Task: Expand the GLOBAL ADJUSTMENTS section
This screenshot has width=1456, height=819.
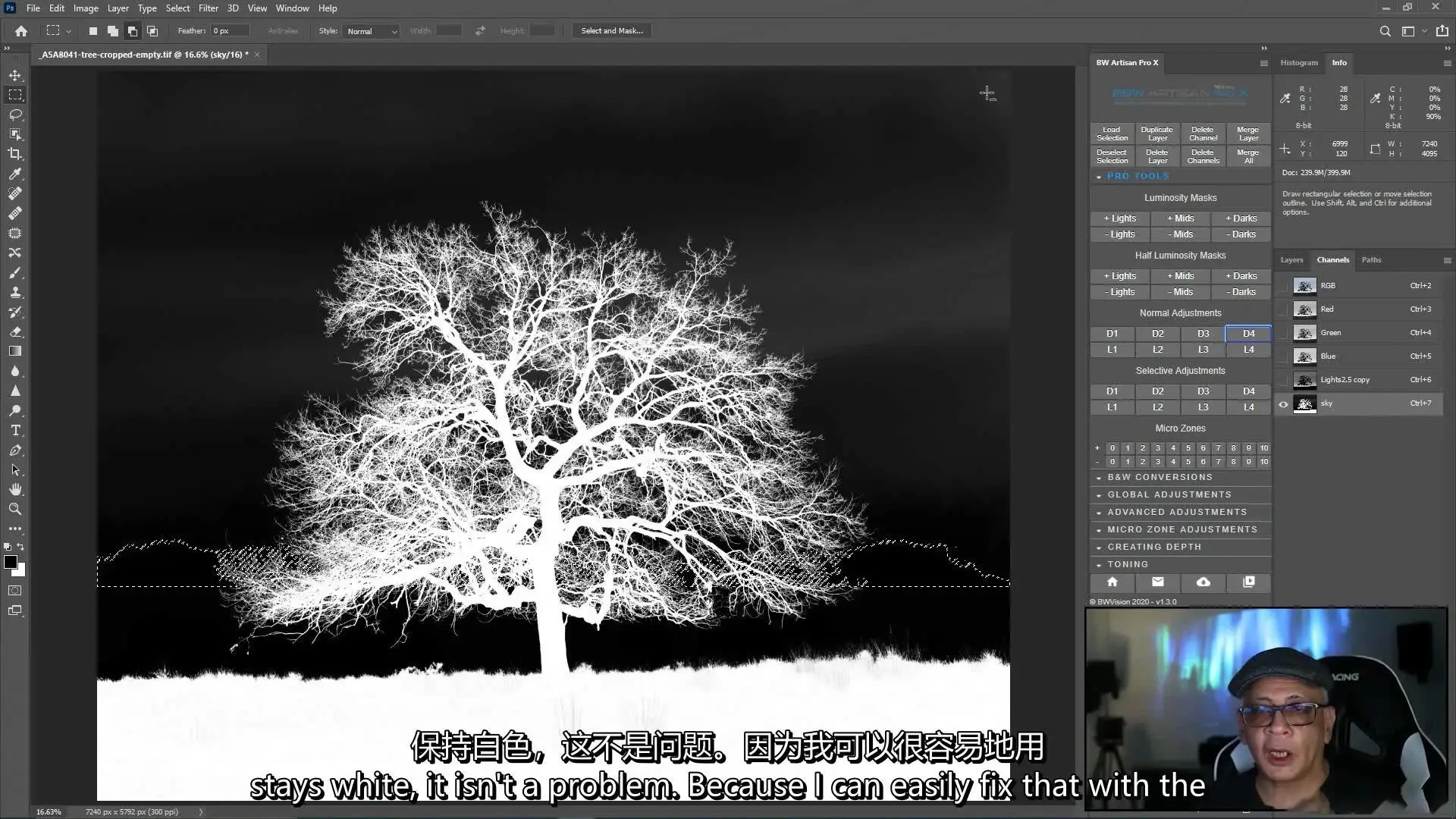Action: (1180, 494)
